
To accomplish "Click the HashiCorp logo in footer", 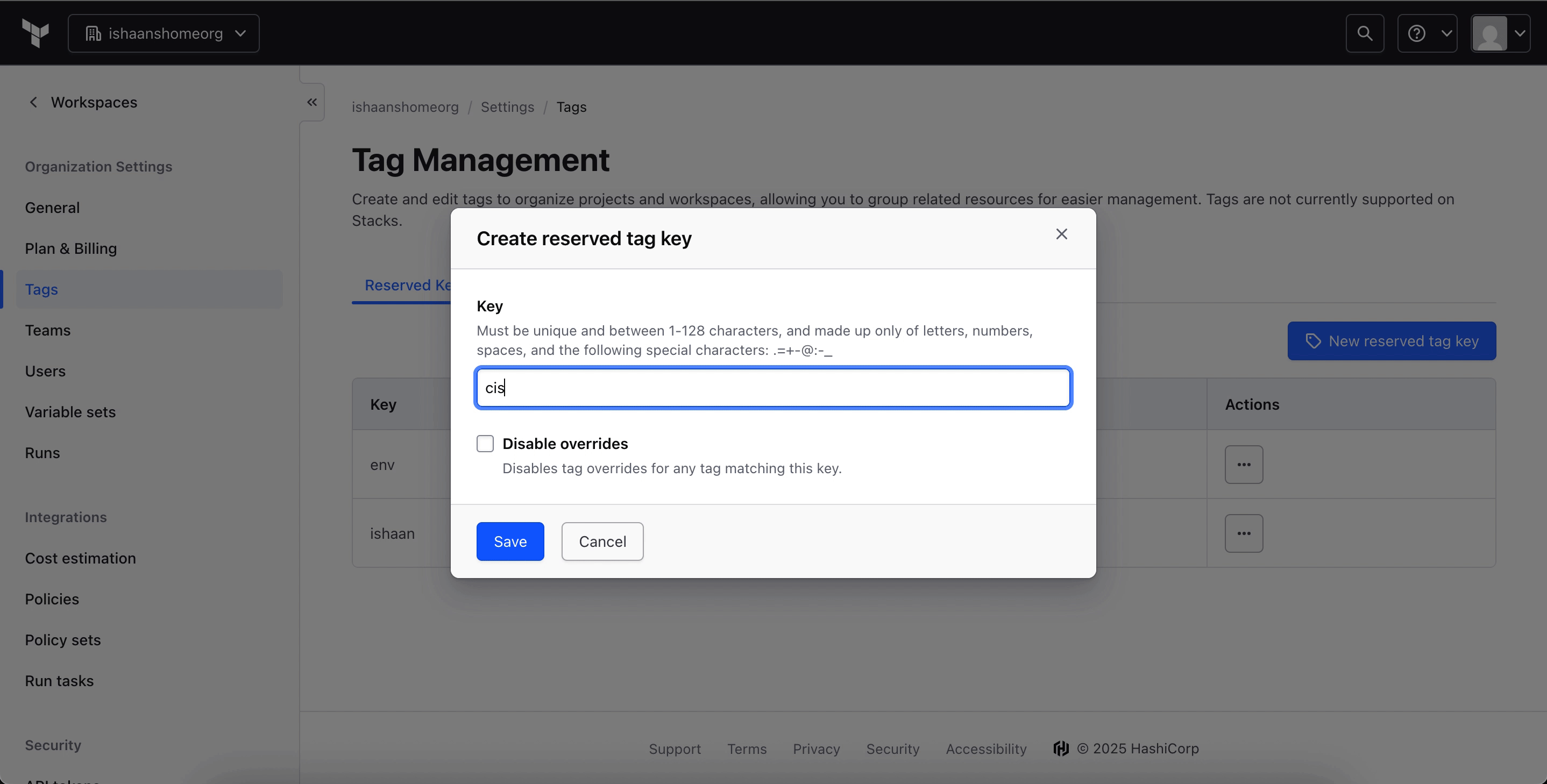I will tap(1061, 749).
